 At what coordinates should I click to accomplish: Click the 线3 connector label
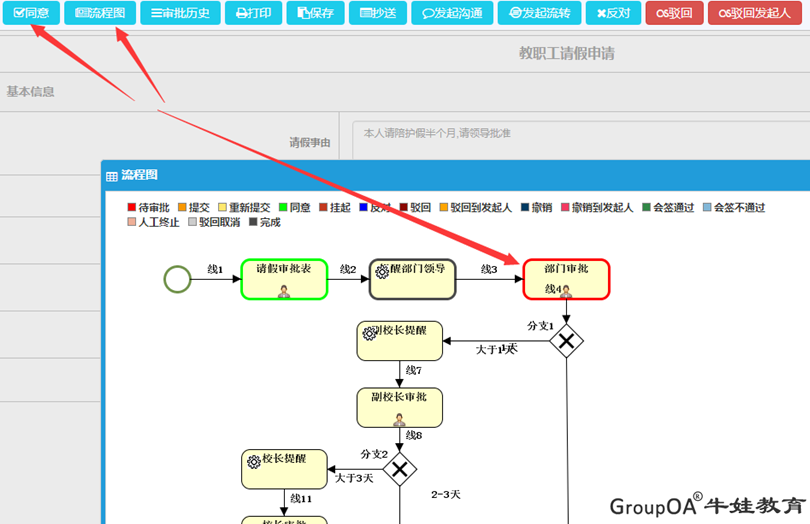489,269
